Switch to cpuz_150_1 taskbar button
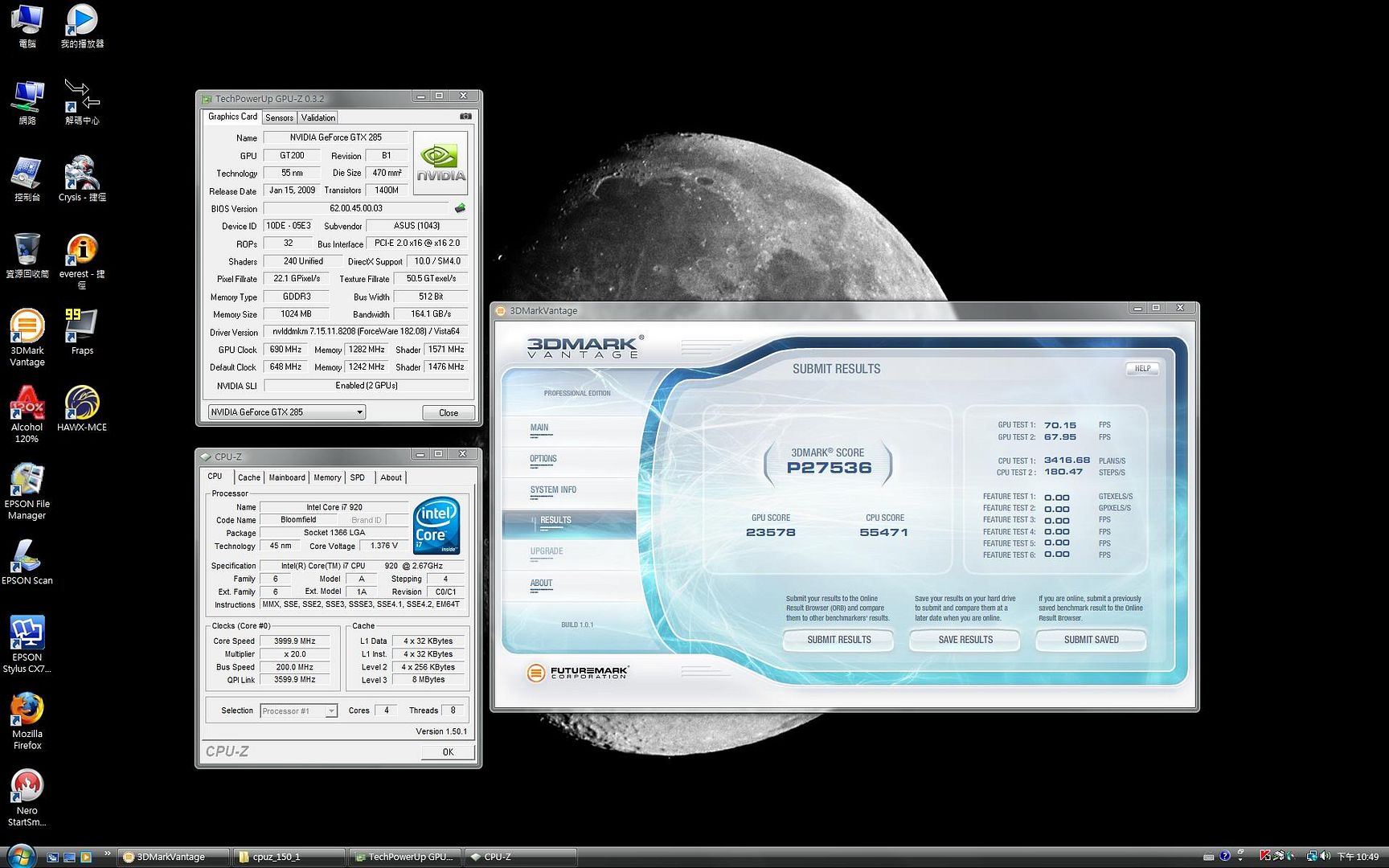Viewport: 1389px width, 868px height. click(x=289, y=857)
